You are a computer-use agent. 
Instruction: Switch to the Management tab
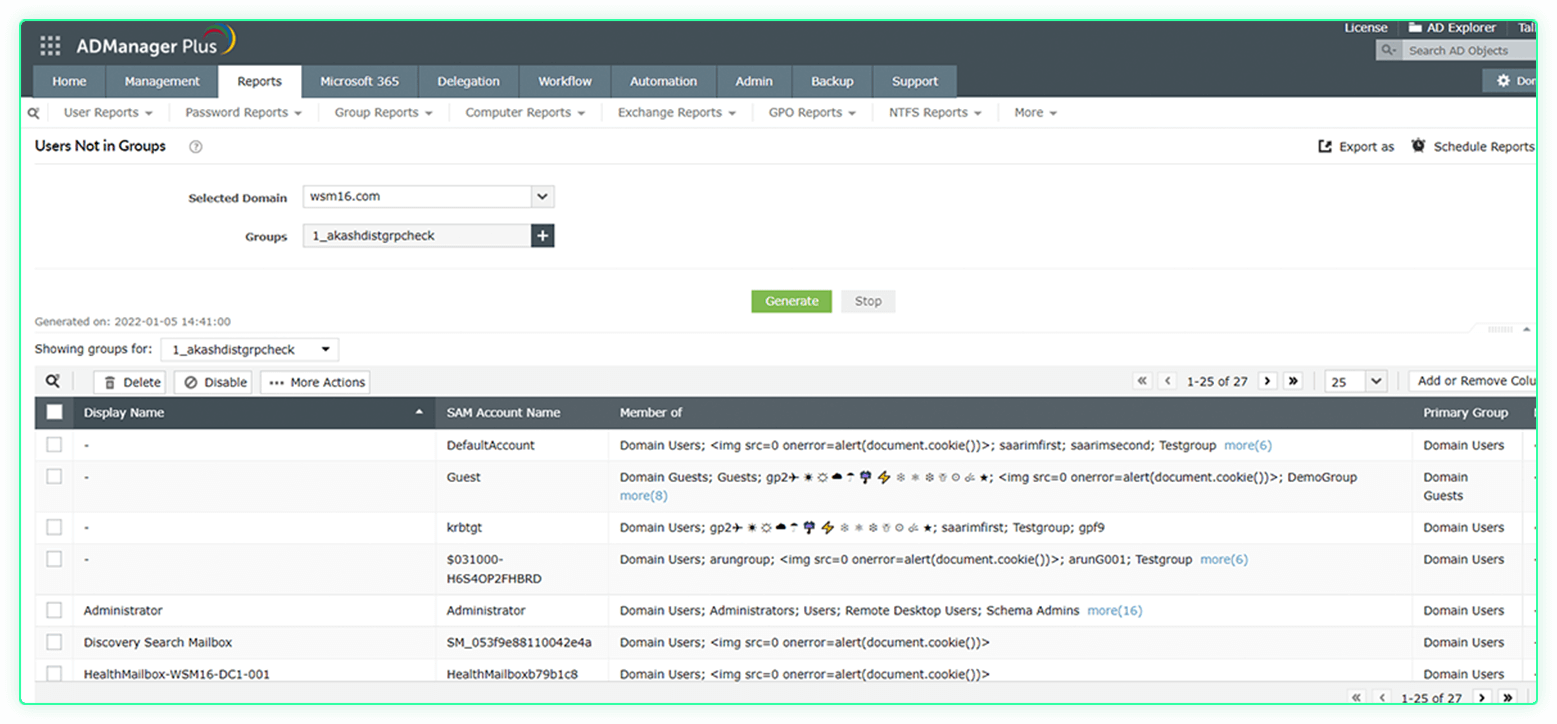coord(162,82)
